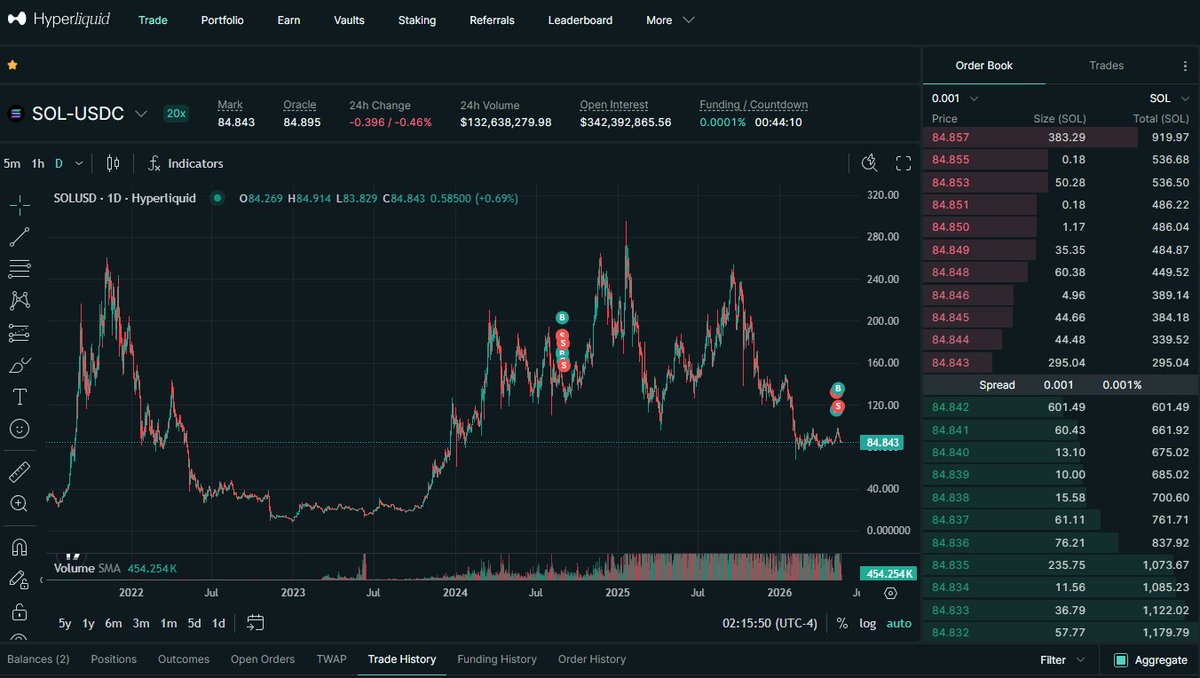1200x678 pixels.
Task: Switch to the Trades tab
Action: (x=1106, y=65)
